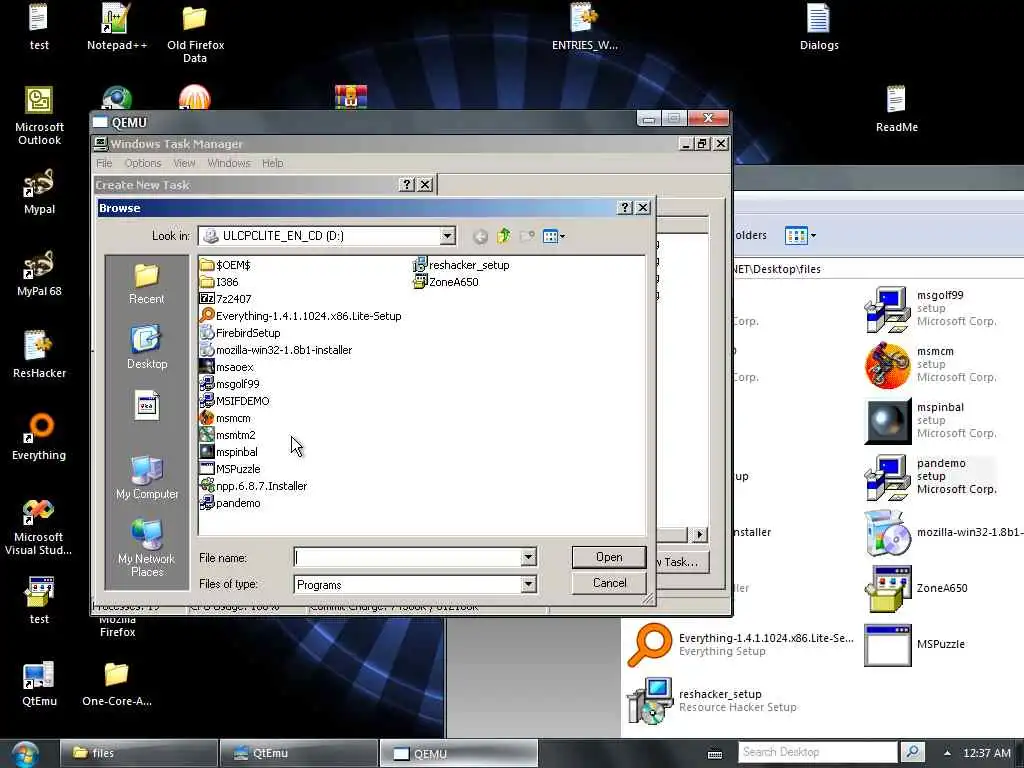Select msmtm2 file
1024x768 pixels.
point(227,435)
